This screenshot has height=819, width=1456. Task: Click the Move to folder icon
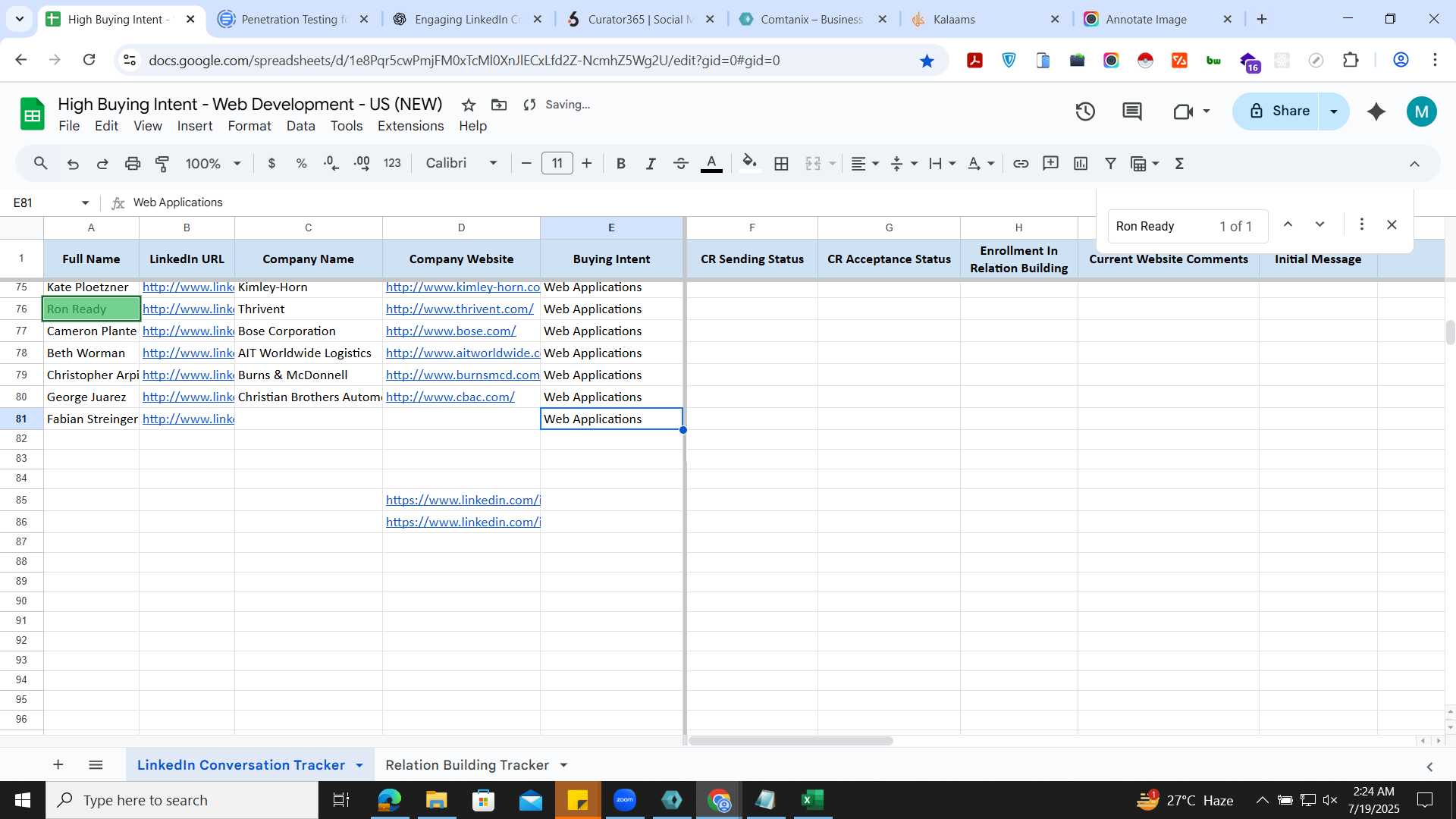pos(499,105)
